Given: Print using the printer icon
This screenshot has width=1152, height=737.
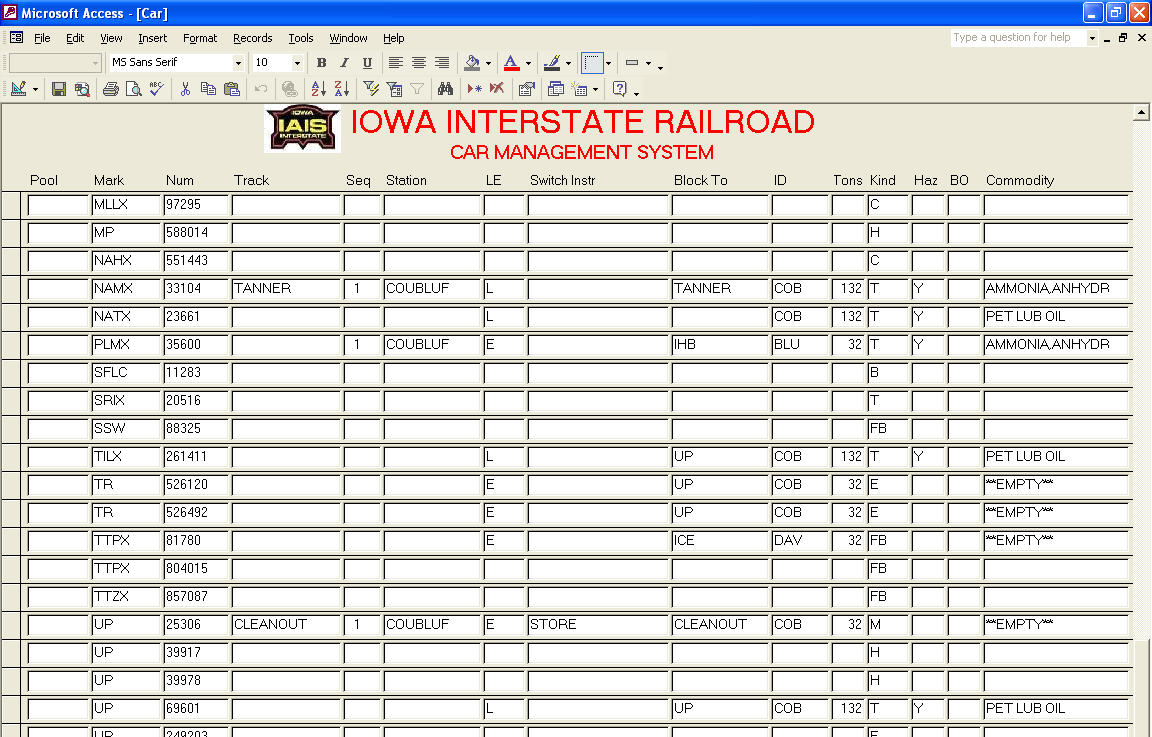Looking at the screenshot, I should (110, 89).
